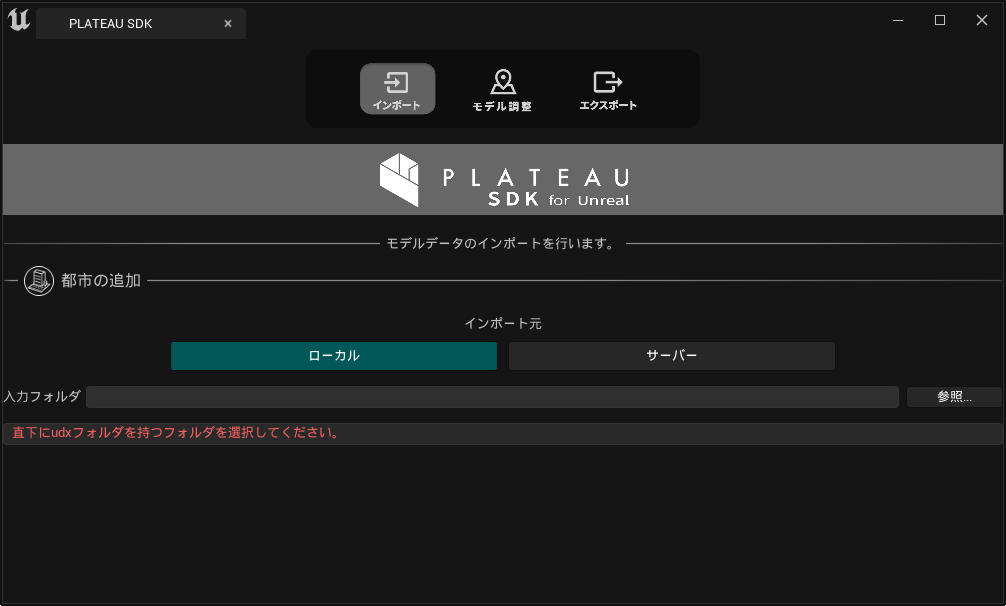Choose サーバー as import source
1006x606 pixels.
pyautogui.click(x=672, y=356)
